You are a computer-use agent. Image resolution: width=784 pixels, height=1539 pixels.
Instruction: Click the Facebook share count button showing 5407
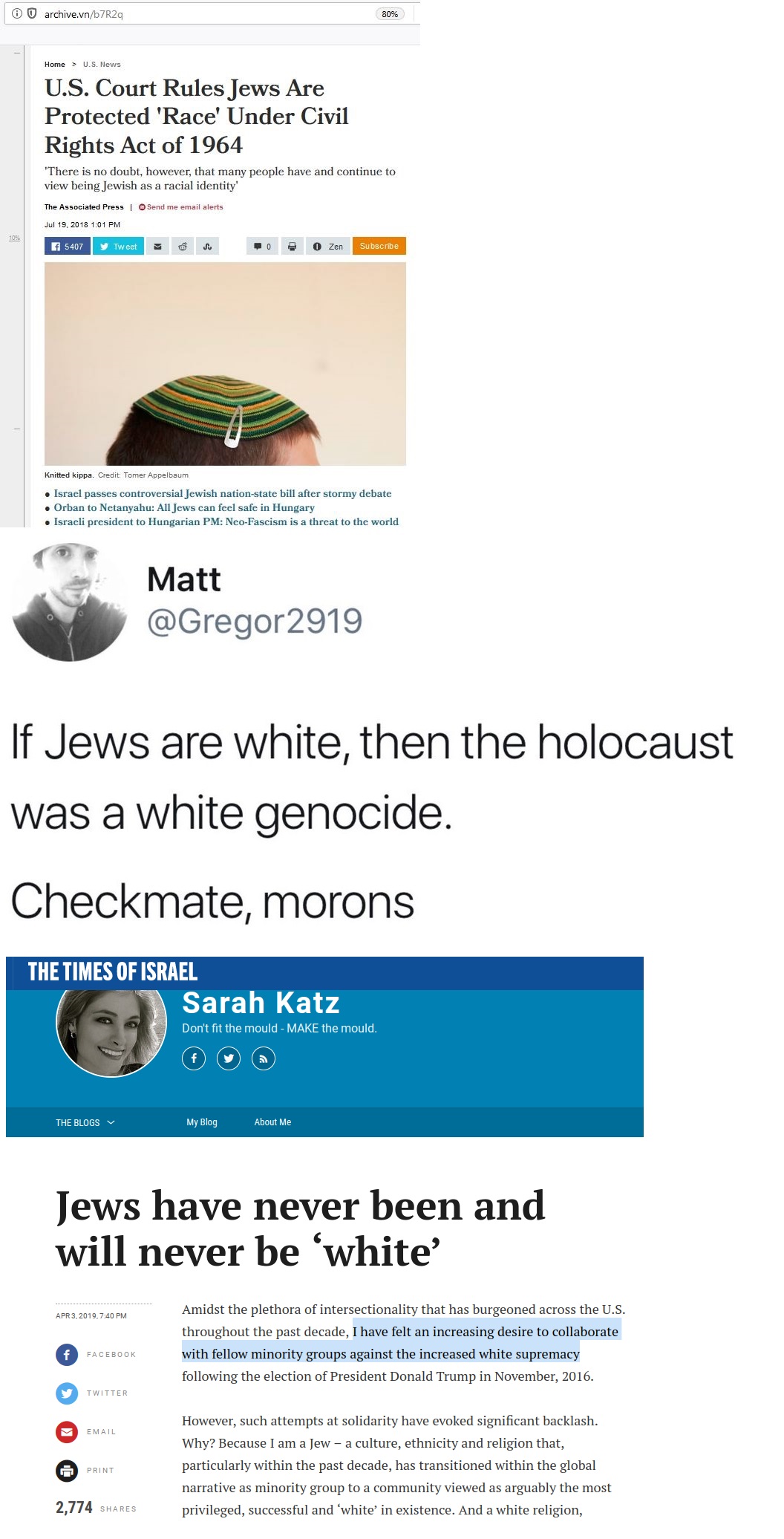click(68, 247)
